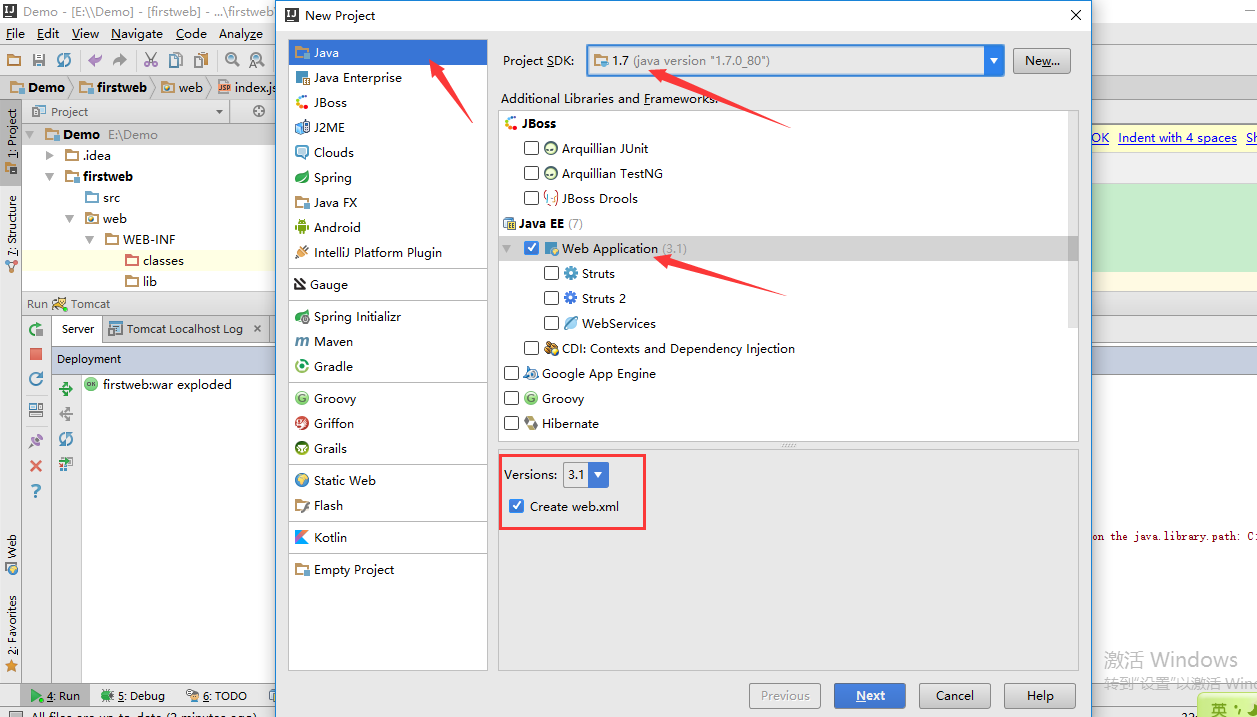
Task: Click the pin tab icon in Run panel
Action: point(36,440)
